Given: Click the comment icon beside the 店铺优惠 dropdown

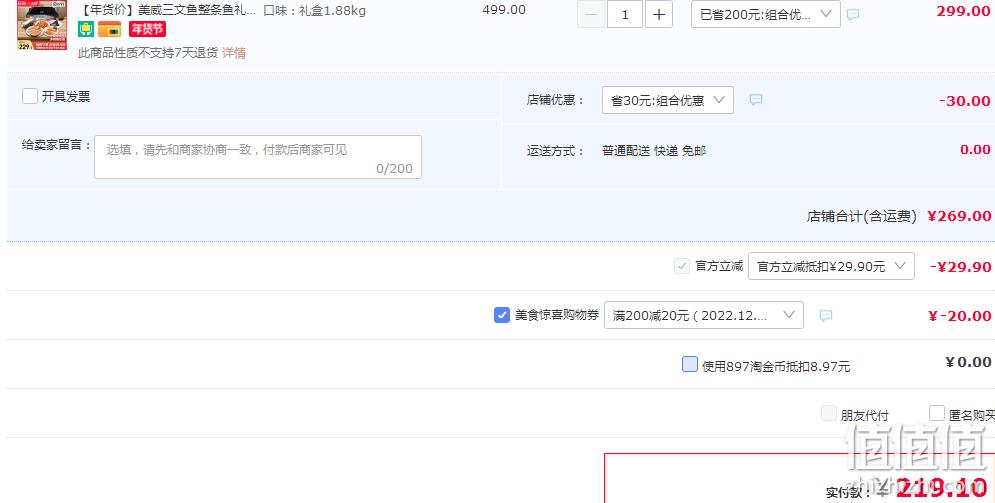Looking at the screenshot, I should (x=755, y=100).
